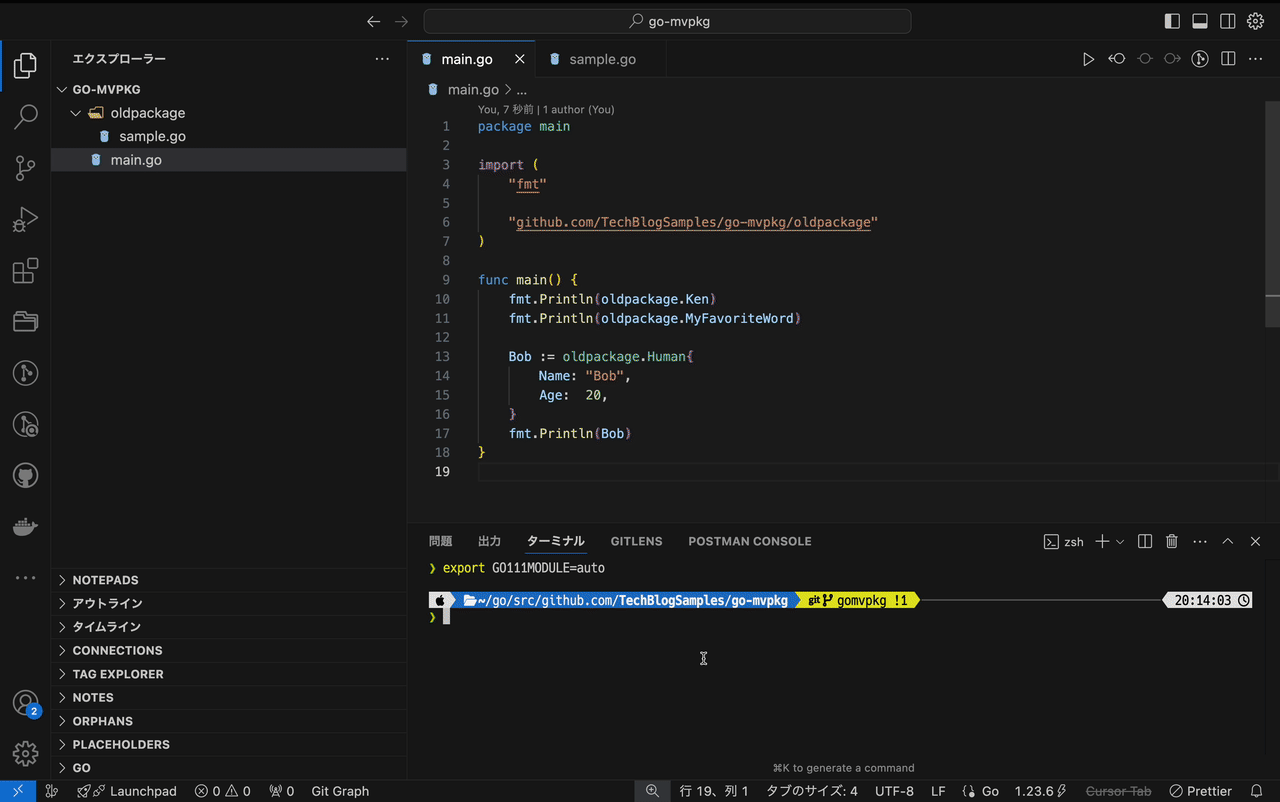Open editor more actions ellipsis
This screenshot has height=802, width=1280.
(x=1256, y=59)
